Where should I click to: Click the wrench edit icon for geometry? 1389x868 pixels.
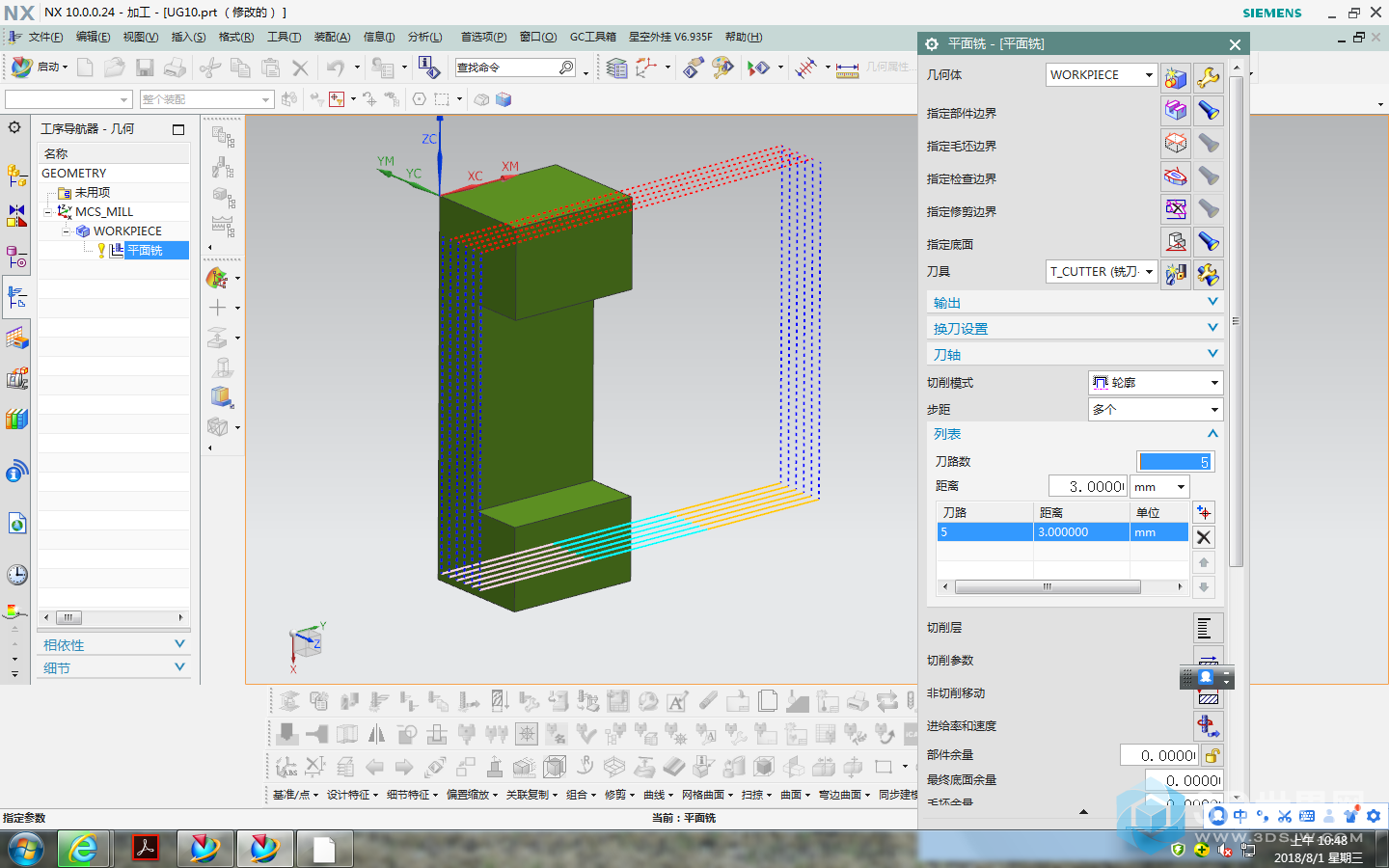(x=1209, y=77)
